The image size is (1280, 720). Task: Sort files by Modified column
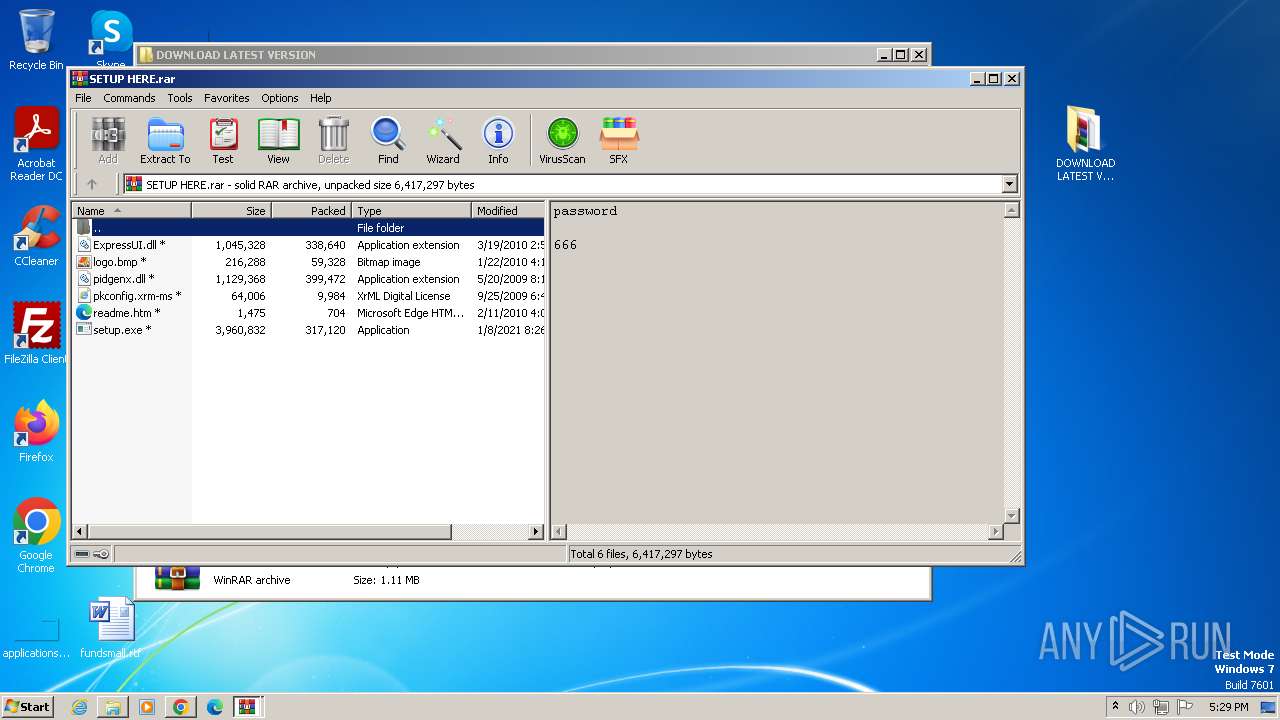pos(507,211)
